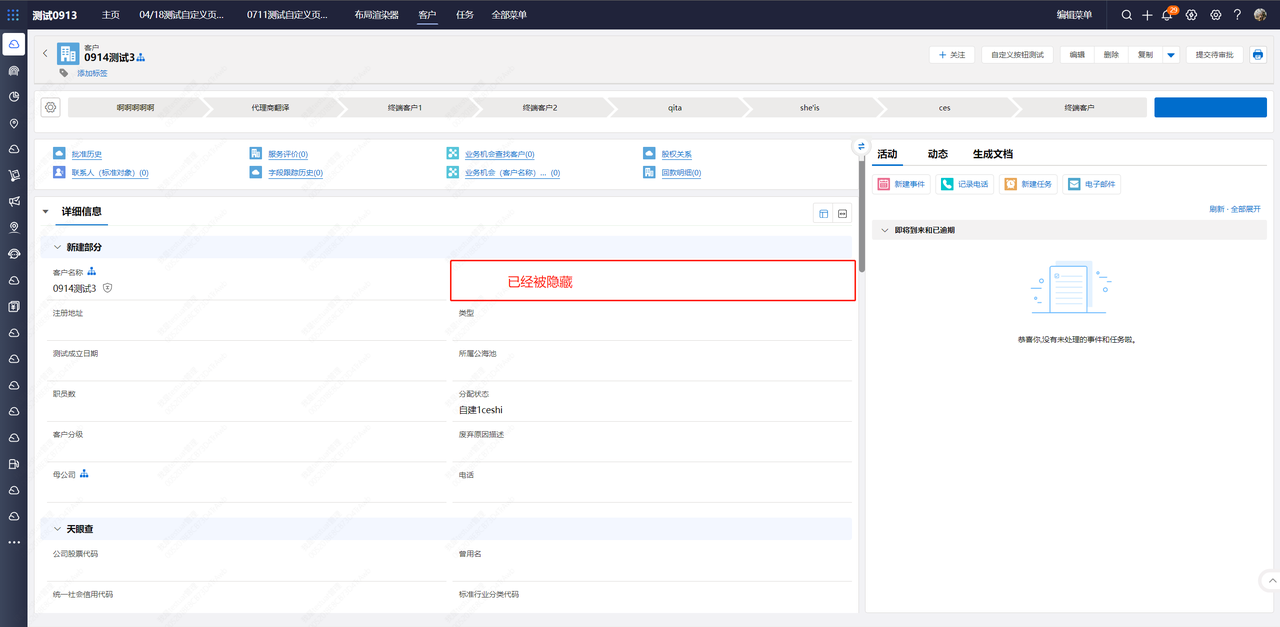Open the app launcher grid icon
The height and width of the screenshot is (627, 1280).
pos(13,15)
